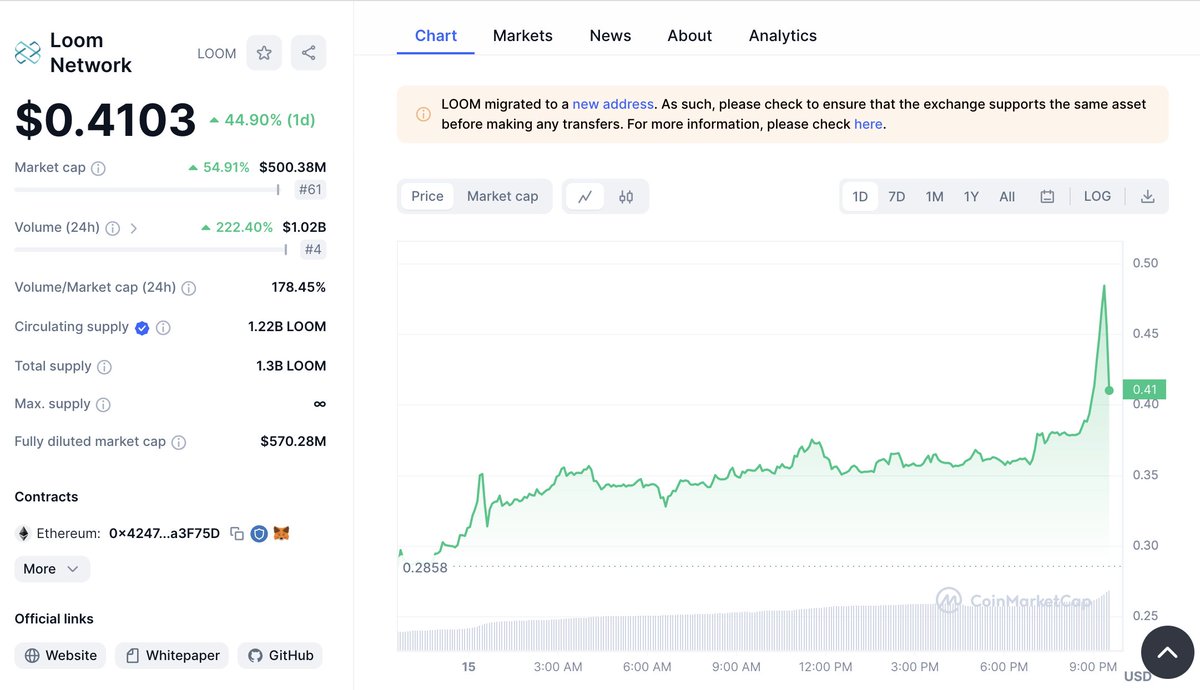Screen dimensions: 1200x690
Task: Click the verified circulating supply badge
Action: point(142,328)
